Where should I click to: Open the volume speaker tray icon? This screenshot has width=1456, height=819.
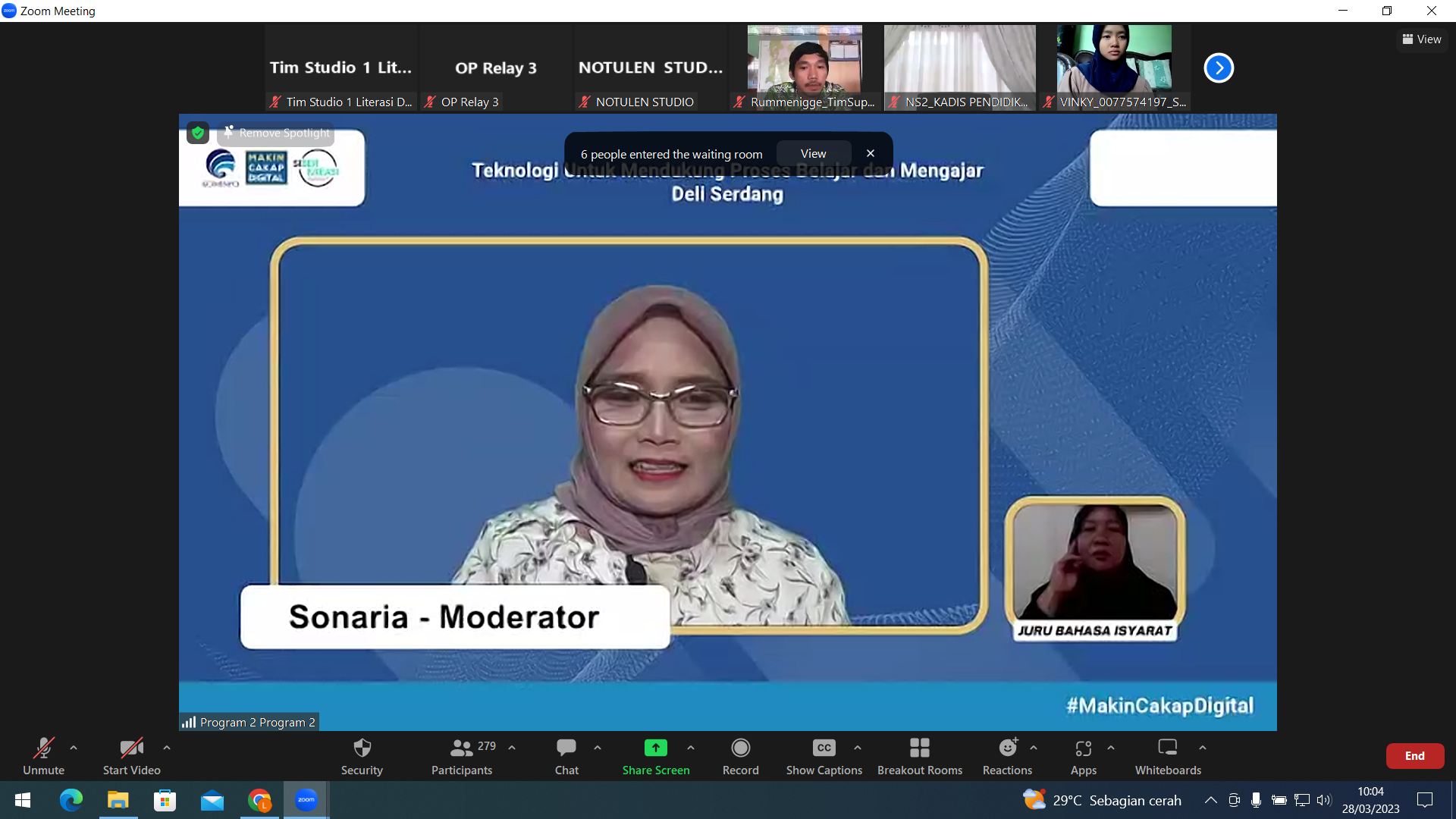(x=1324, y=800)
